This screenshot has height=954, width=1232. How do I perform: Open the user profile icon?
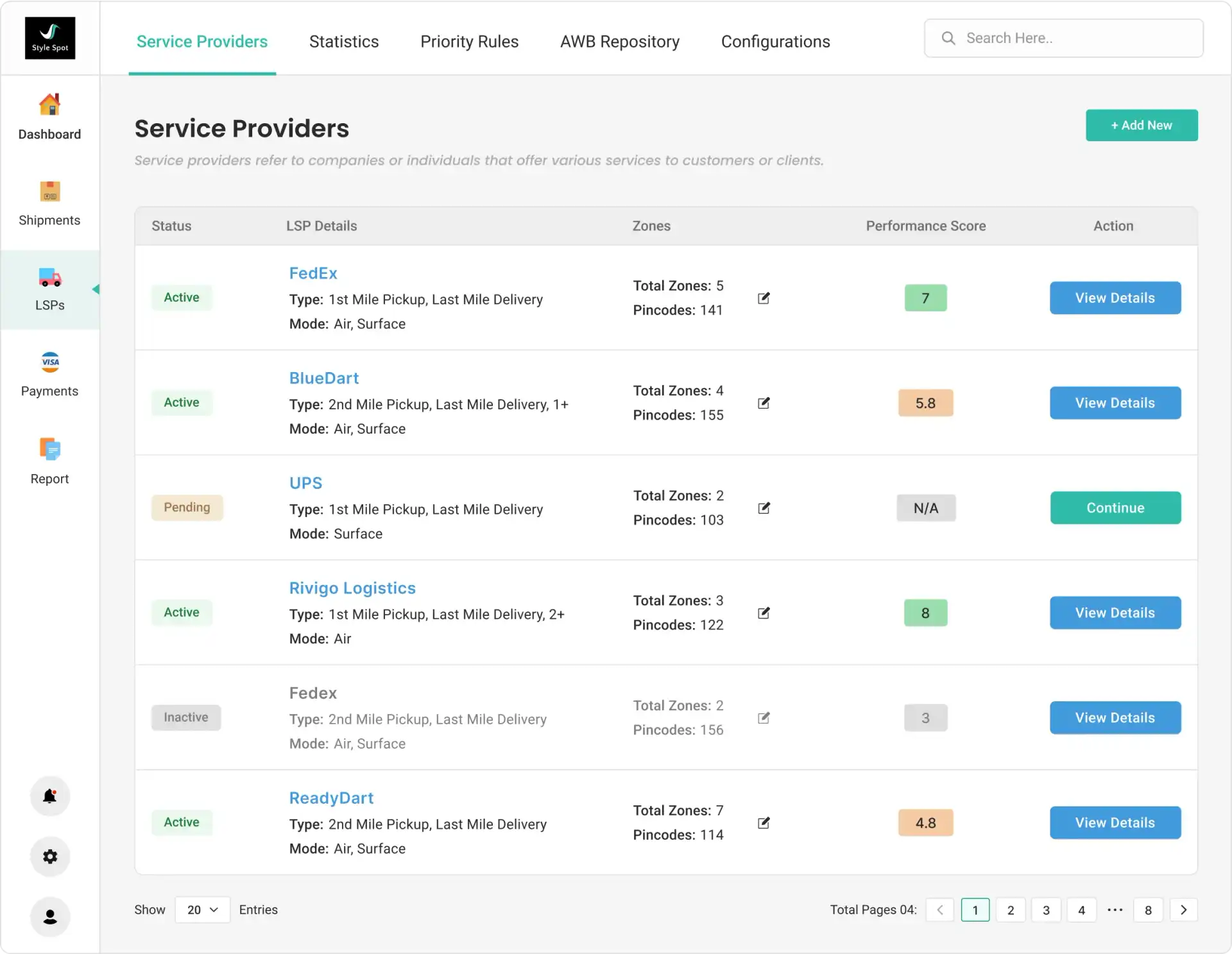tap(50, 917)
